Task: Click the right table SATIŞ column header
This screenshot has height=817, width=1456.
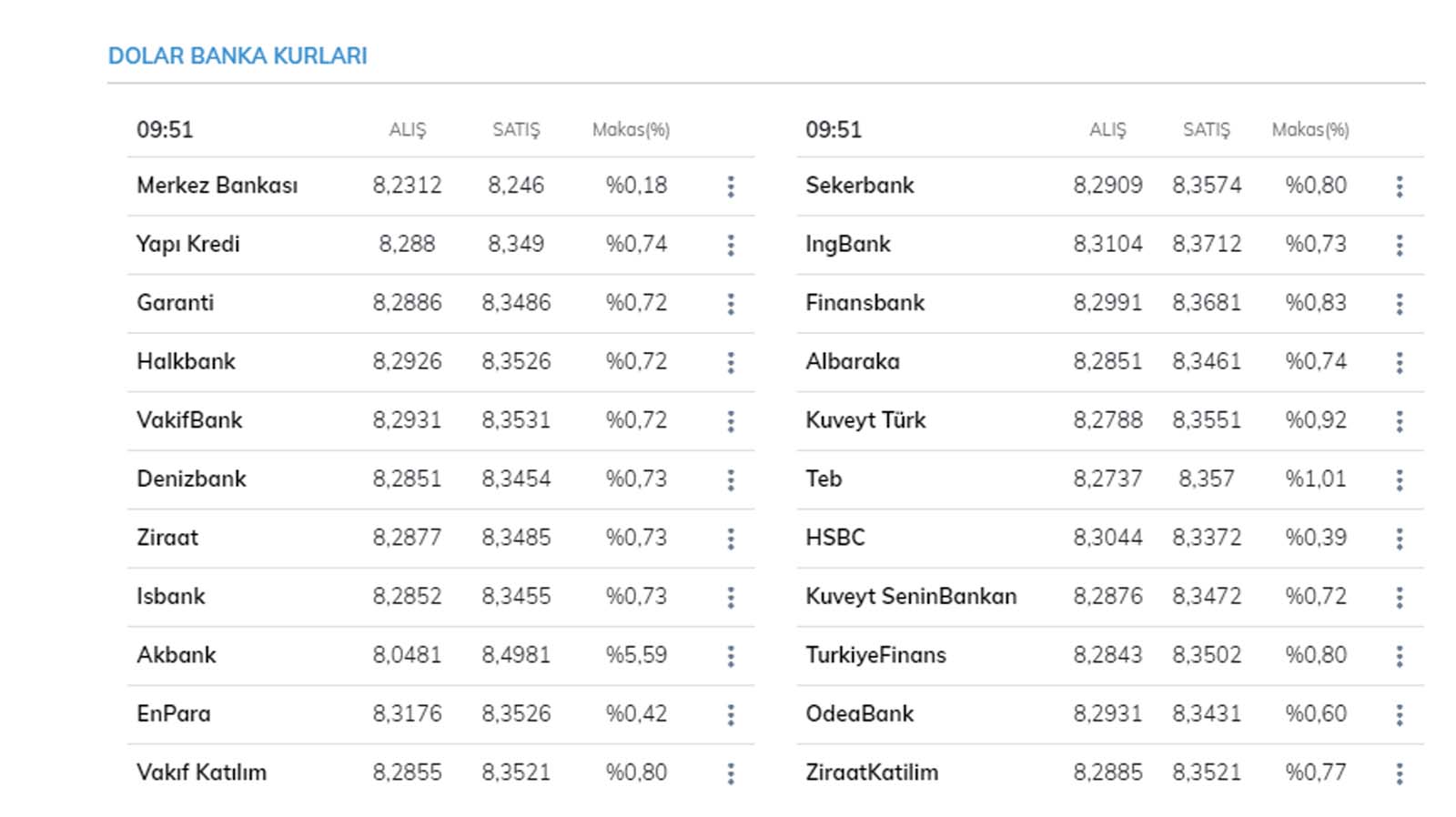Action: (x=1206, y=130)
